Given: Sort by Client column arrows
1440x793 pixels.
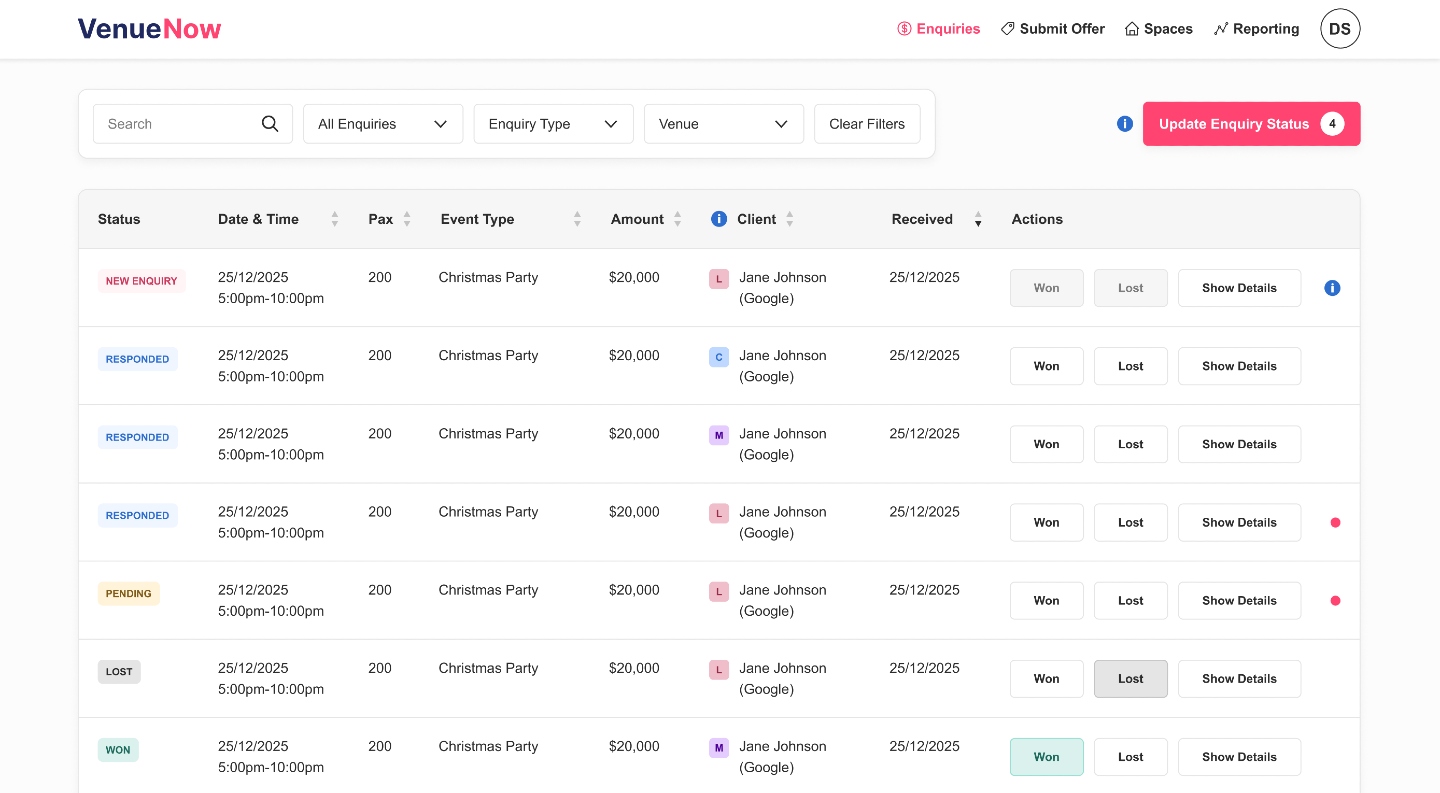Looking at the screenshot, I should pos(790,219).
